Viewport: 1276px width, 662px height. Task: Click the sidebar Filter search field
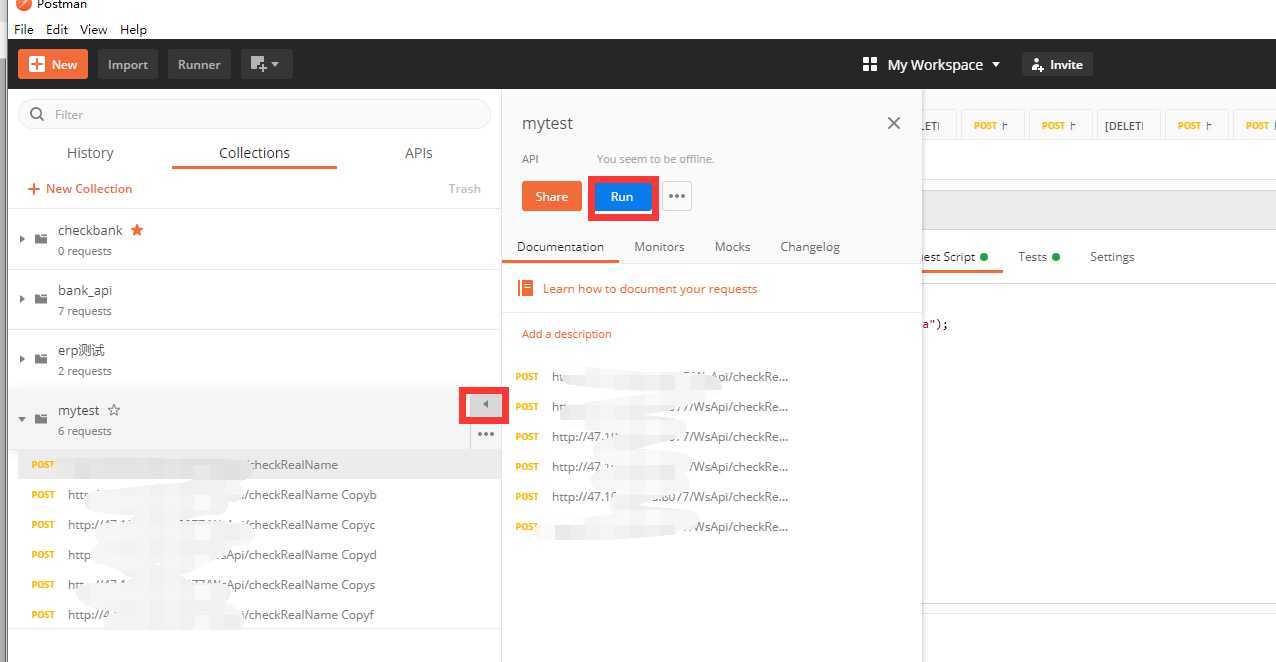(254, 114)
